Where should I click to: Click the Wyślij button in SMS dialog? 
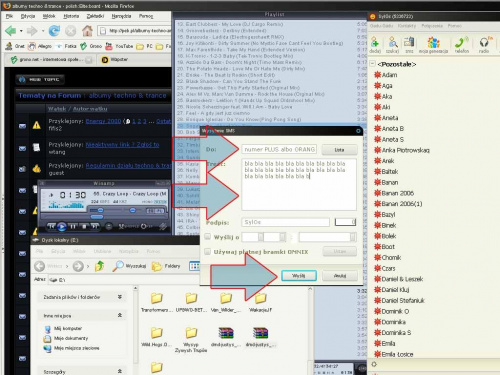point(298,276)
